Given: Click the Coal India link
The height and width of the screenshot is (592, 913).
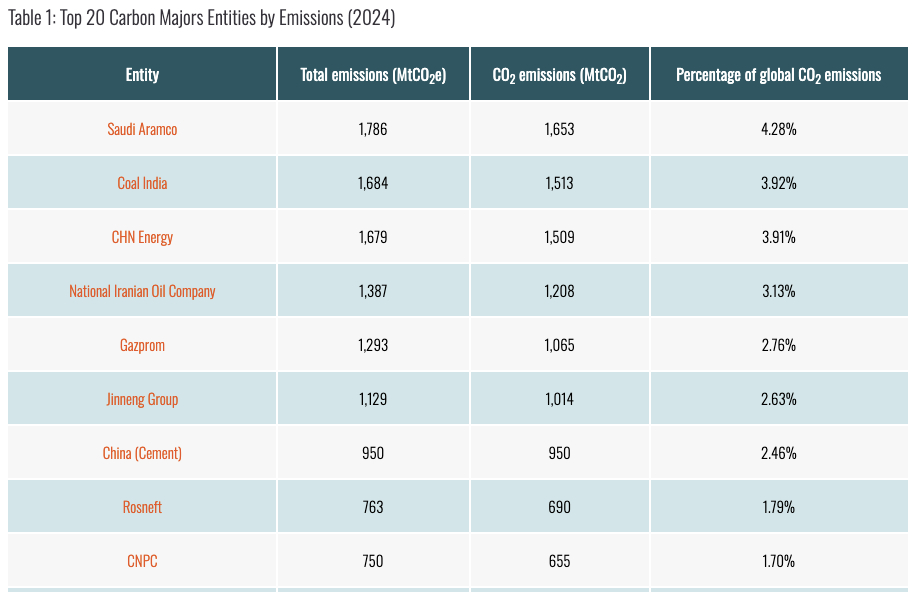Looking at the screenshot, I should coord(142,183).
